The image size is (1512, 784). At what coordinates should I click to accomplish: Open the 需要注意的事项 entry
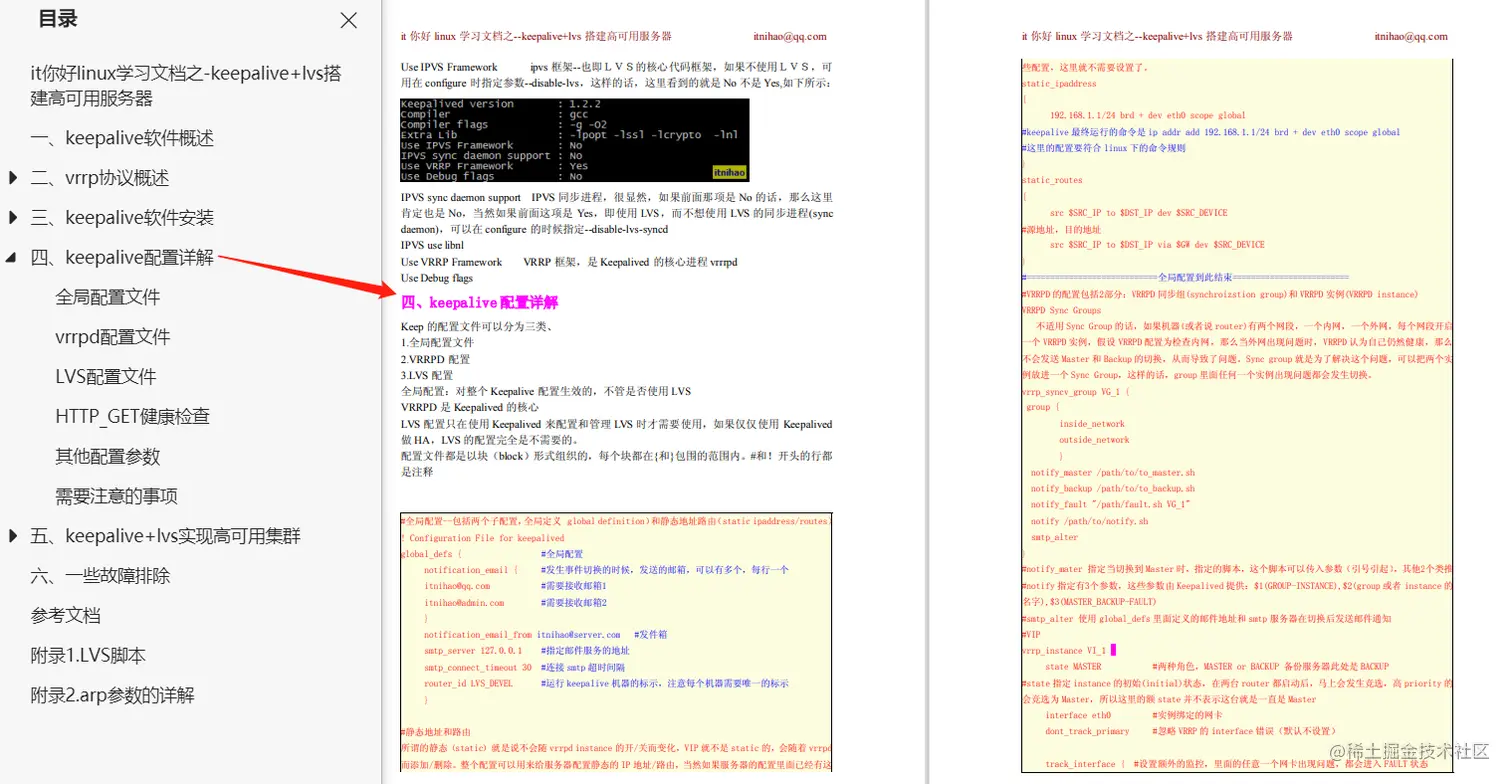tap(117, 496)
